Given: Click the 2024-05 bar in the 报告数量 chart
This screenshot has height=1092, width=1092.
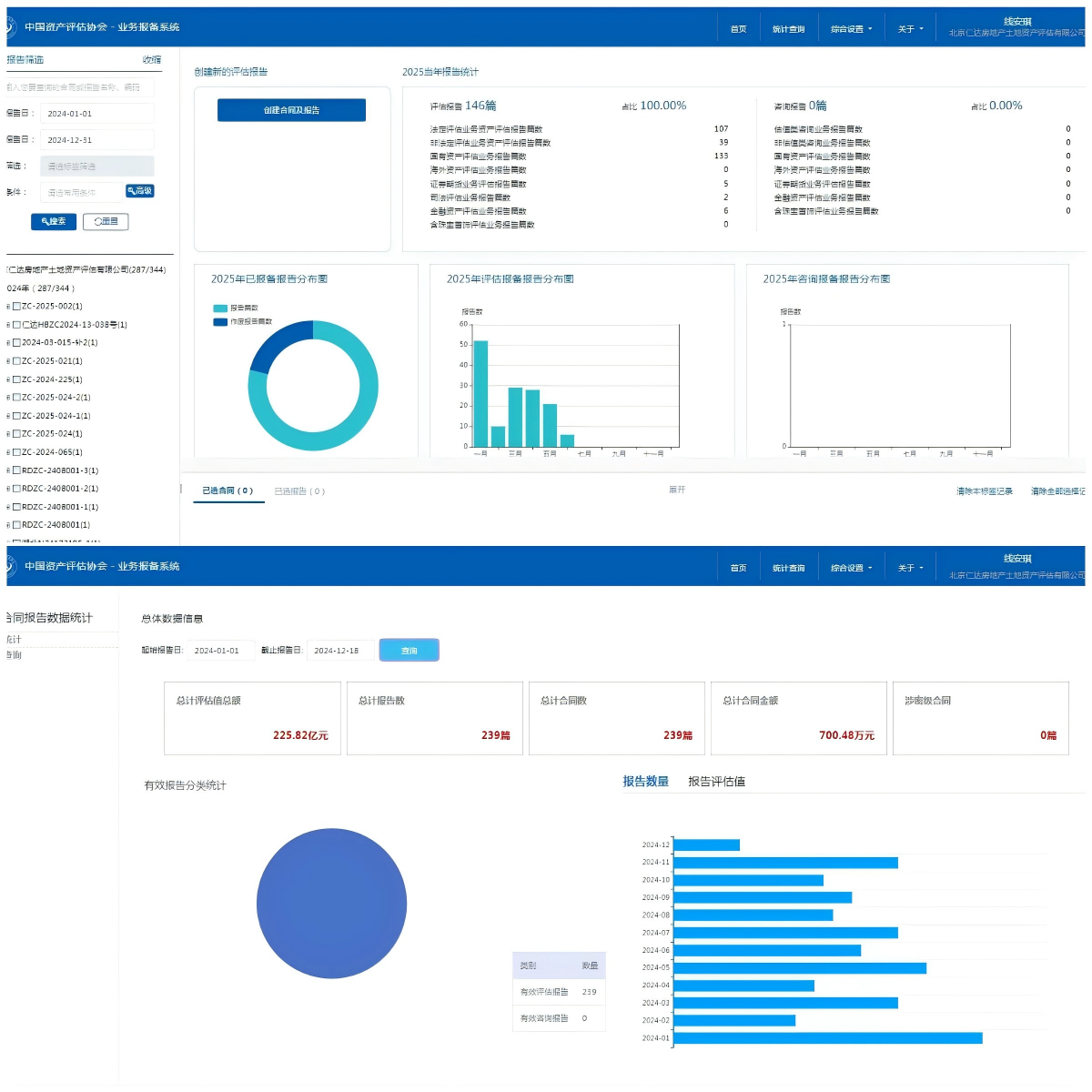Looking at the screenshot, I should pos(799,968).
